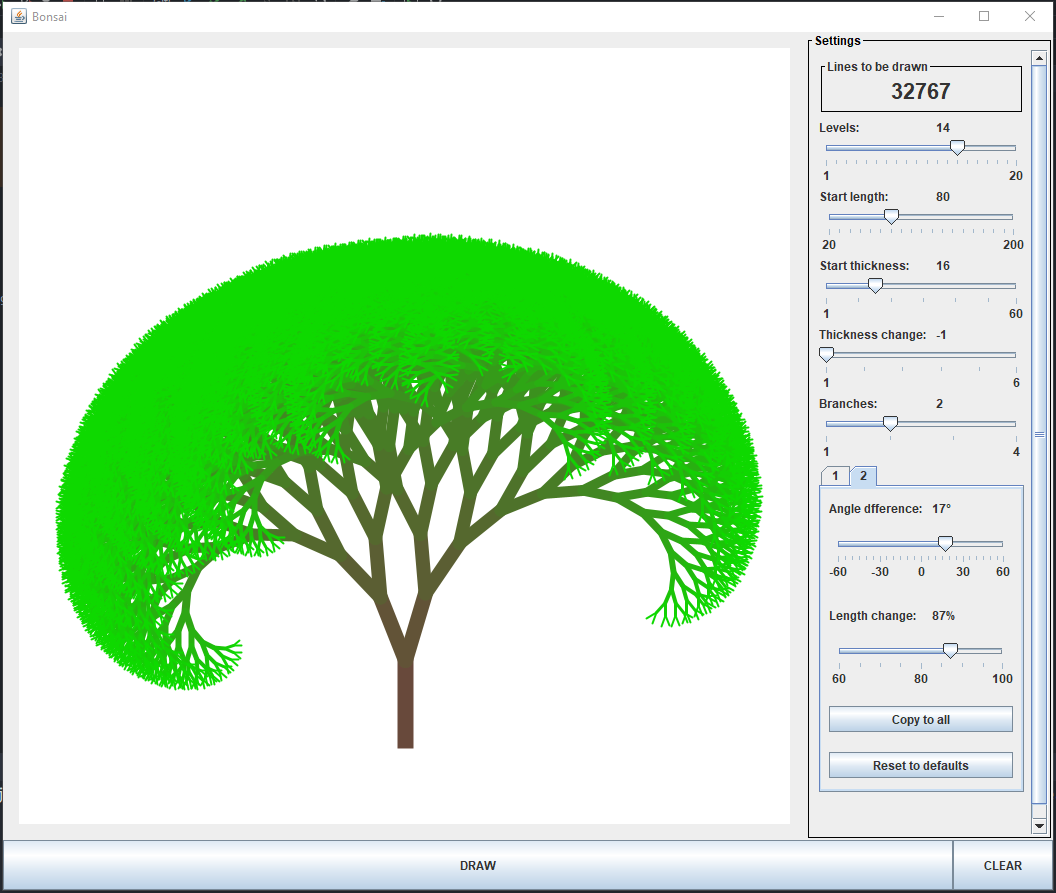This screenshot has height=893, width=1056.
Task: Click Copy to all button
Action: pyautogui.click(x=921, y=719)
